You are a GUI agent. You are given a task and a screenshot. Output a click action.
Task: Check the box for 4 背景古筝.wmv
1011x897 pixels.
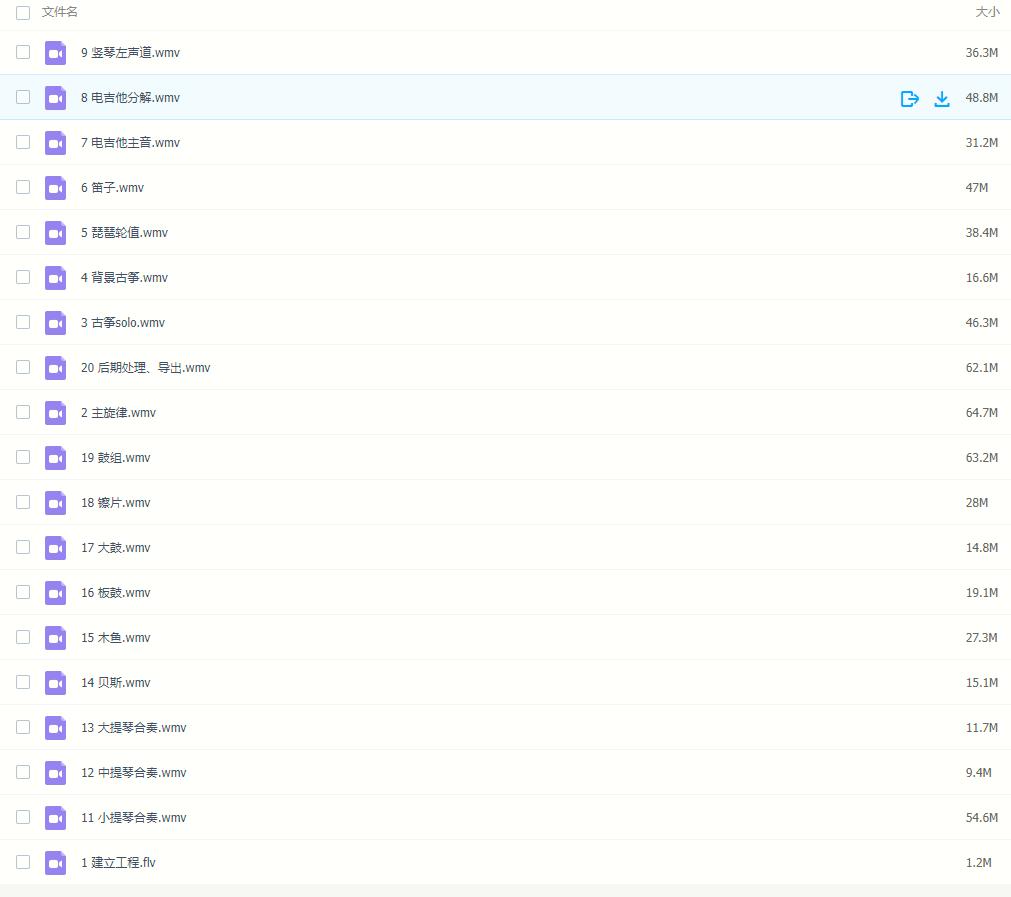[x=23, y=277]
